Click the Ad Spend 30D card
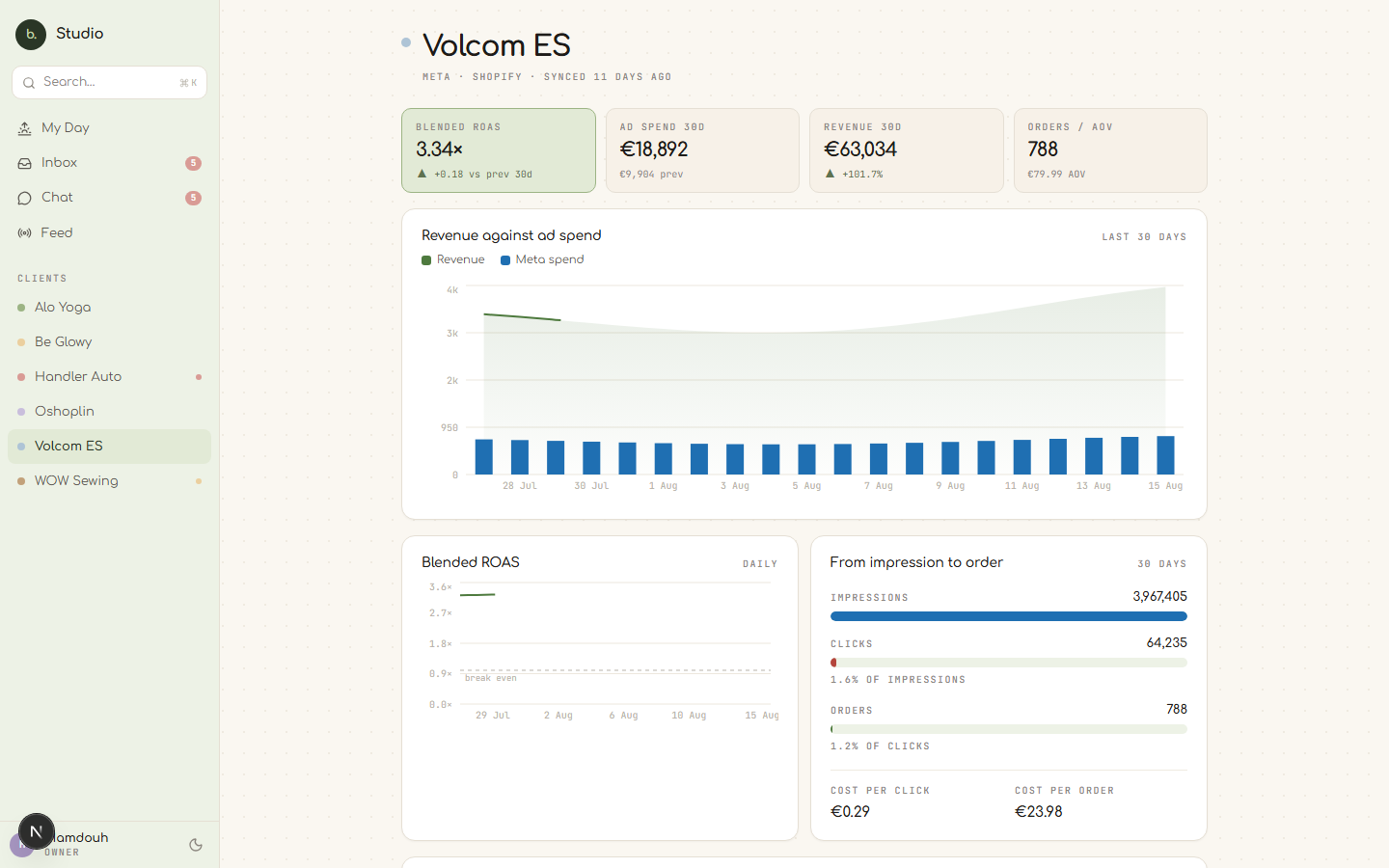This screenshot has width=1389, height=868. [702, 150]
